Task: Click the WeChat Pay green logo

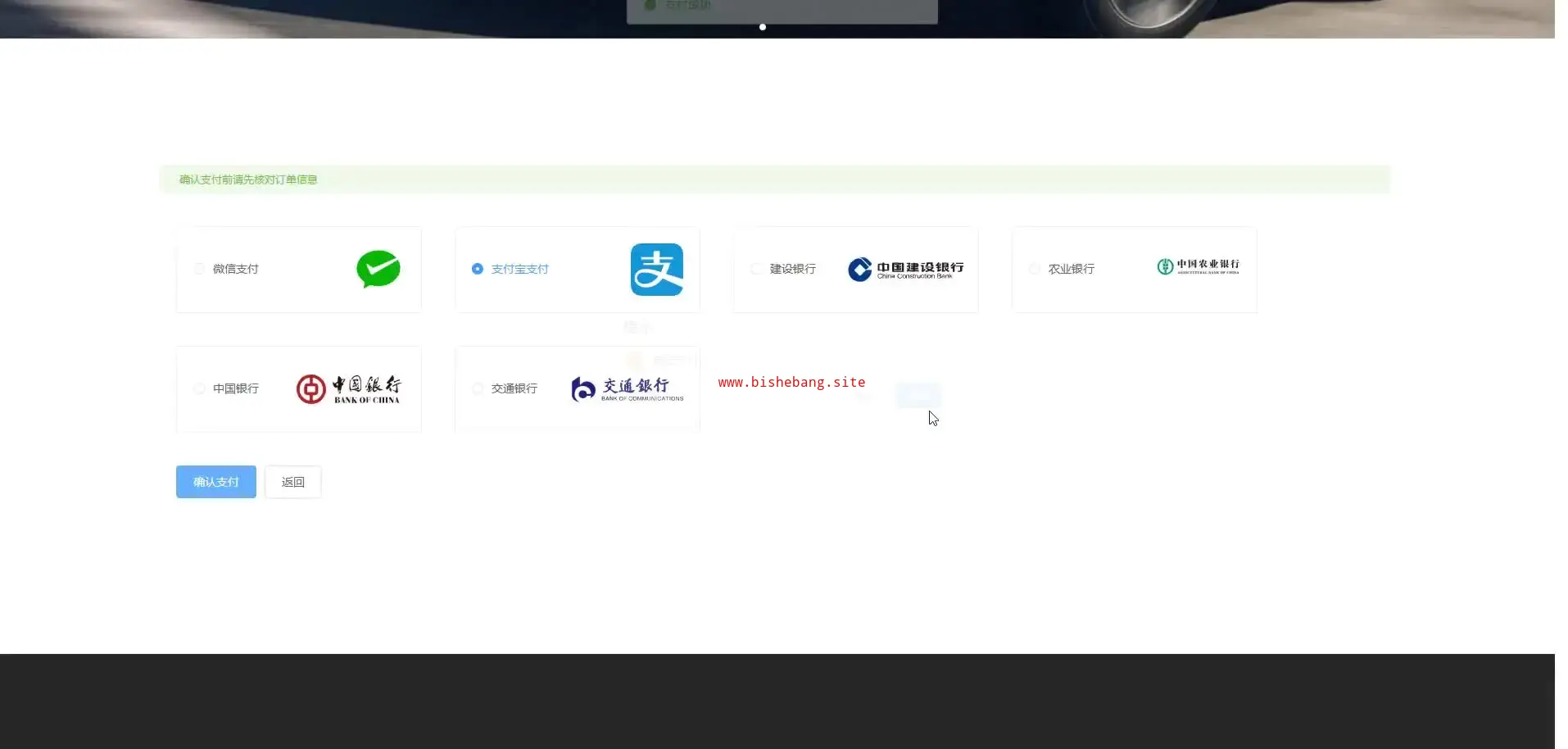Action: [x=378, y=269]
